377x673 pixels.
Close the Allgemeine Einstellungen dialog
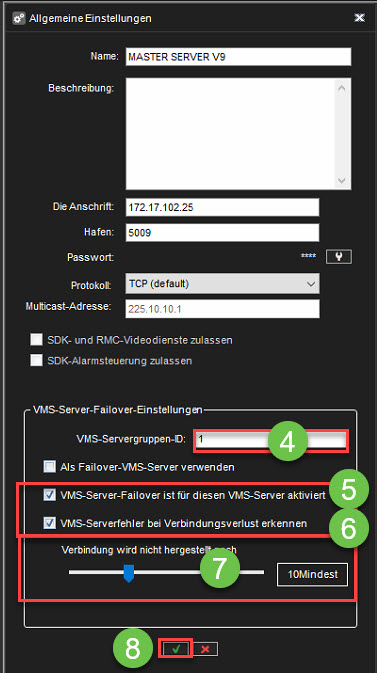pyautogui.click(x=359, y=18)
